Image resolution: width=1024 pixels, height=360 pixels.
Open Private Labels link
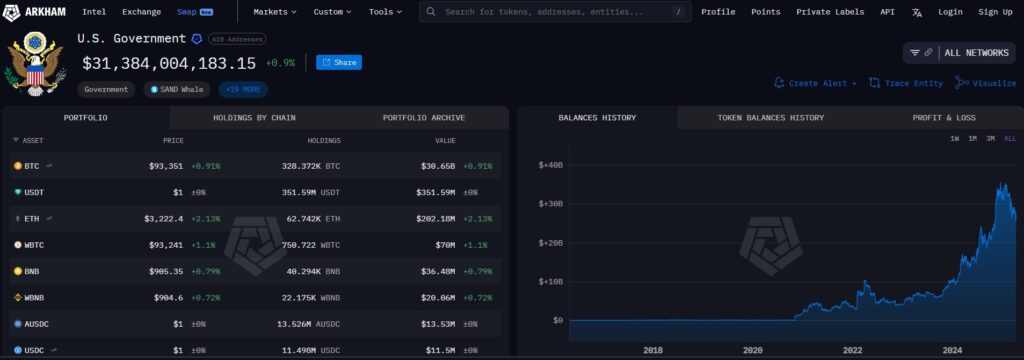click(x=830, y=12)
